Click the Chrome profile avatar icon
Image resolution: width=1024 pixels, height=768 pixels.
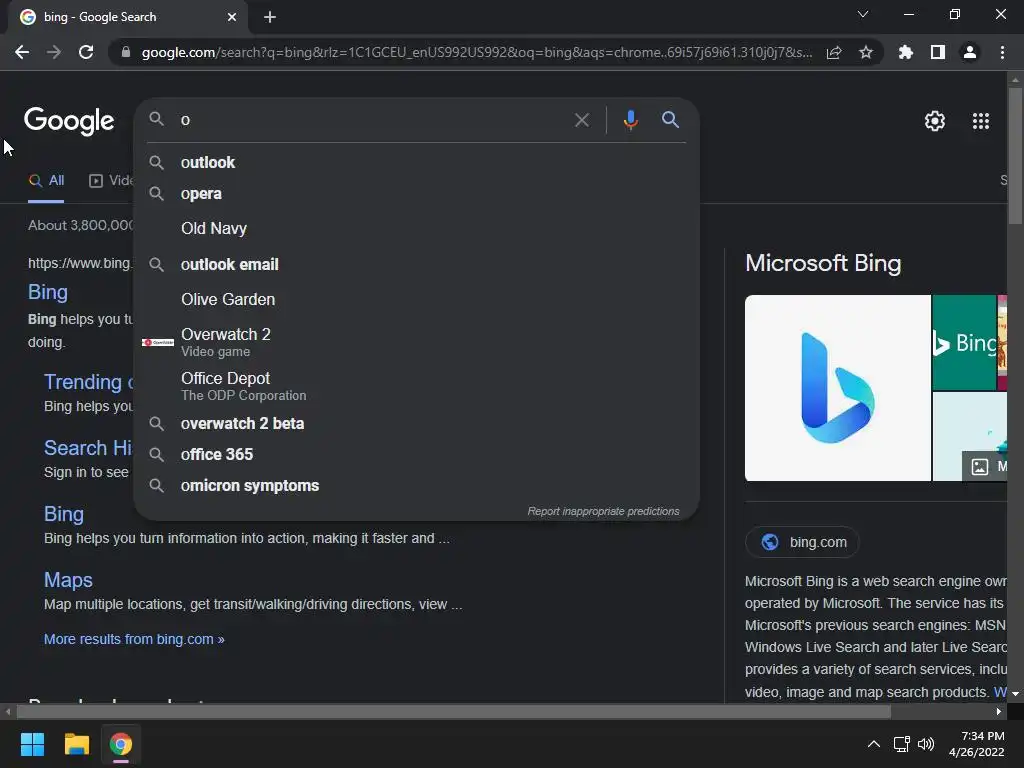click(x=970, y=52)
